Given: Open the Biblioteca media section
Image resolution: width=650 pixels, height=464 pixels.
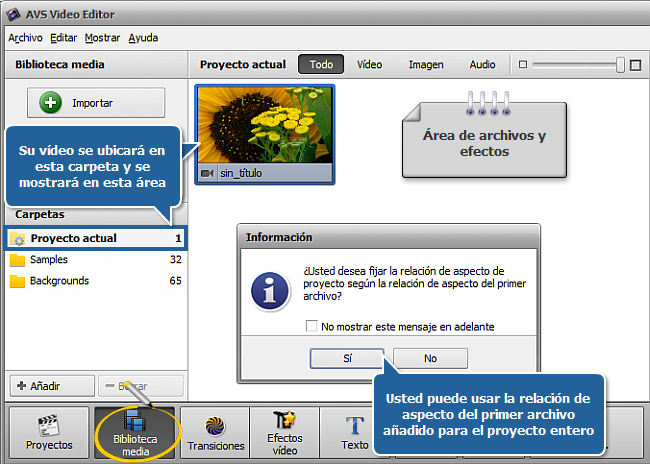Looking at the screenshot, I should pyautogui.click(x=135, y=432).
